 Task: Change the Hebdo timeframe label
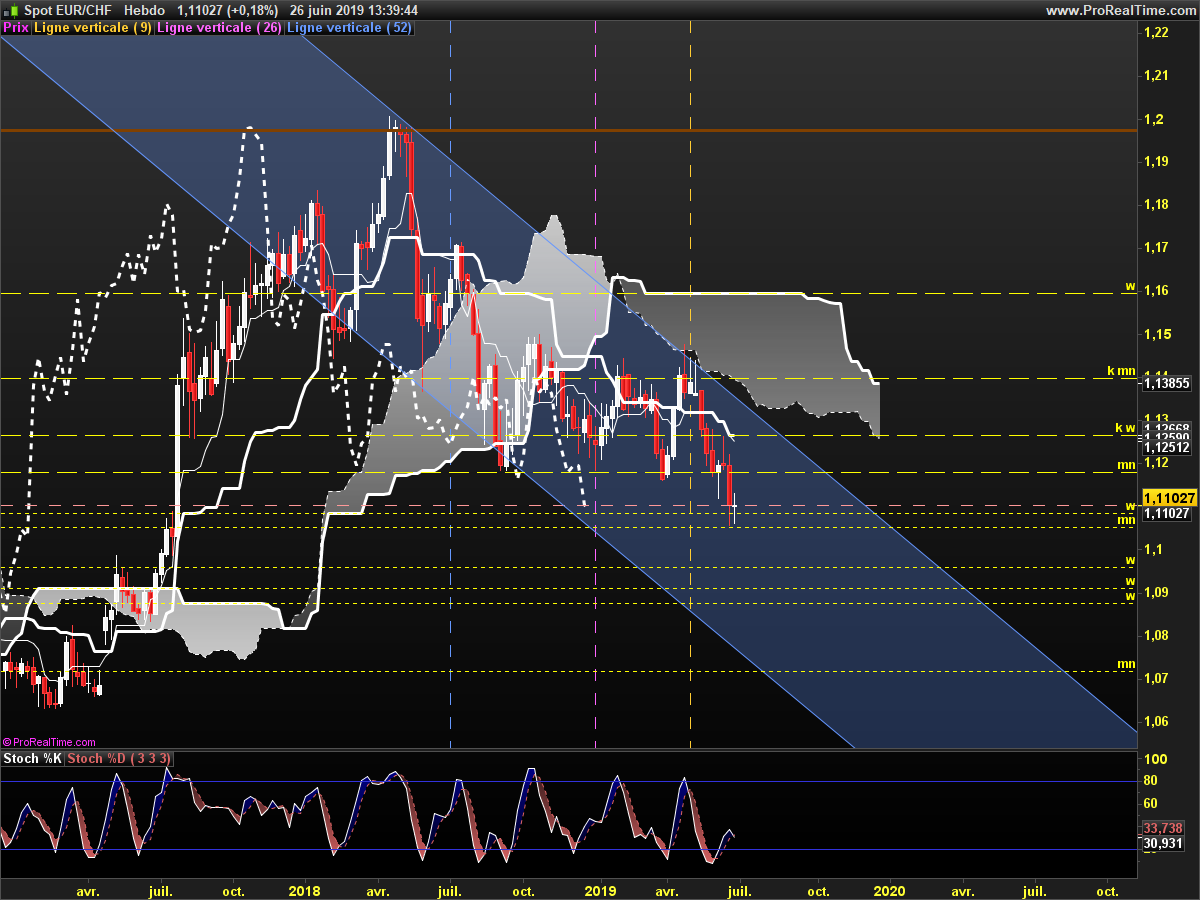[145, 9]
